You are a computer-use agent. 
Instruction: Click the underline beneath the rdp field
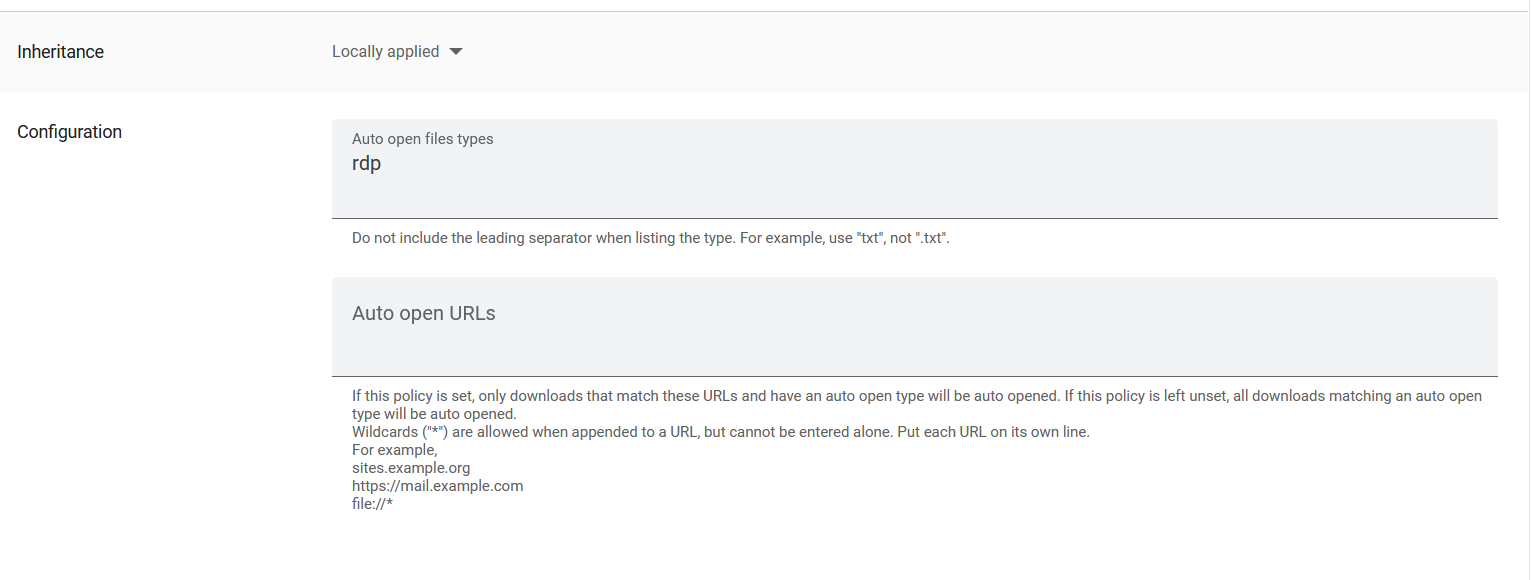(x=914, y=216)
